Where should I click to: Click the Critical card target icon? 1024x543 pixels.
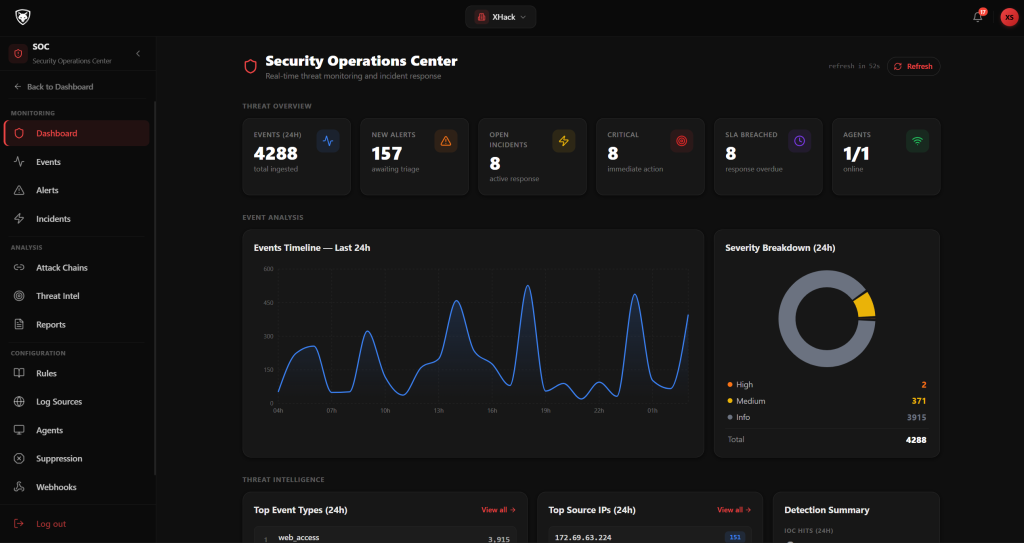pyautogui.click(x=682, y=141)
